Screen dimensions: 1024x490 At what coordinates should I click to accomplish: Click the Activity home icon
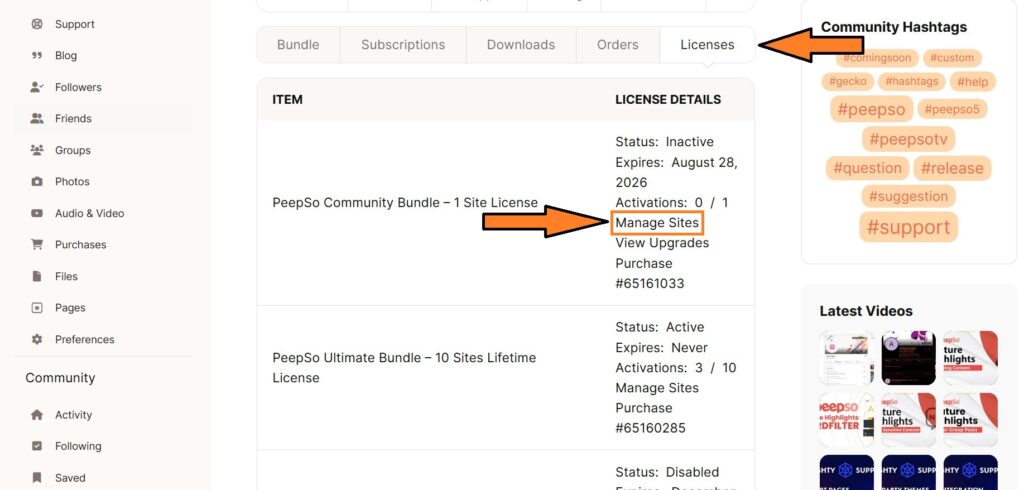pyautogui.click(x=37, y=415)
